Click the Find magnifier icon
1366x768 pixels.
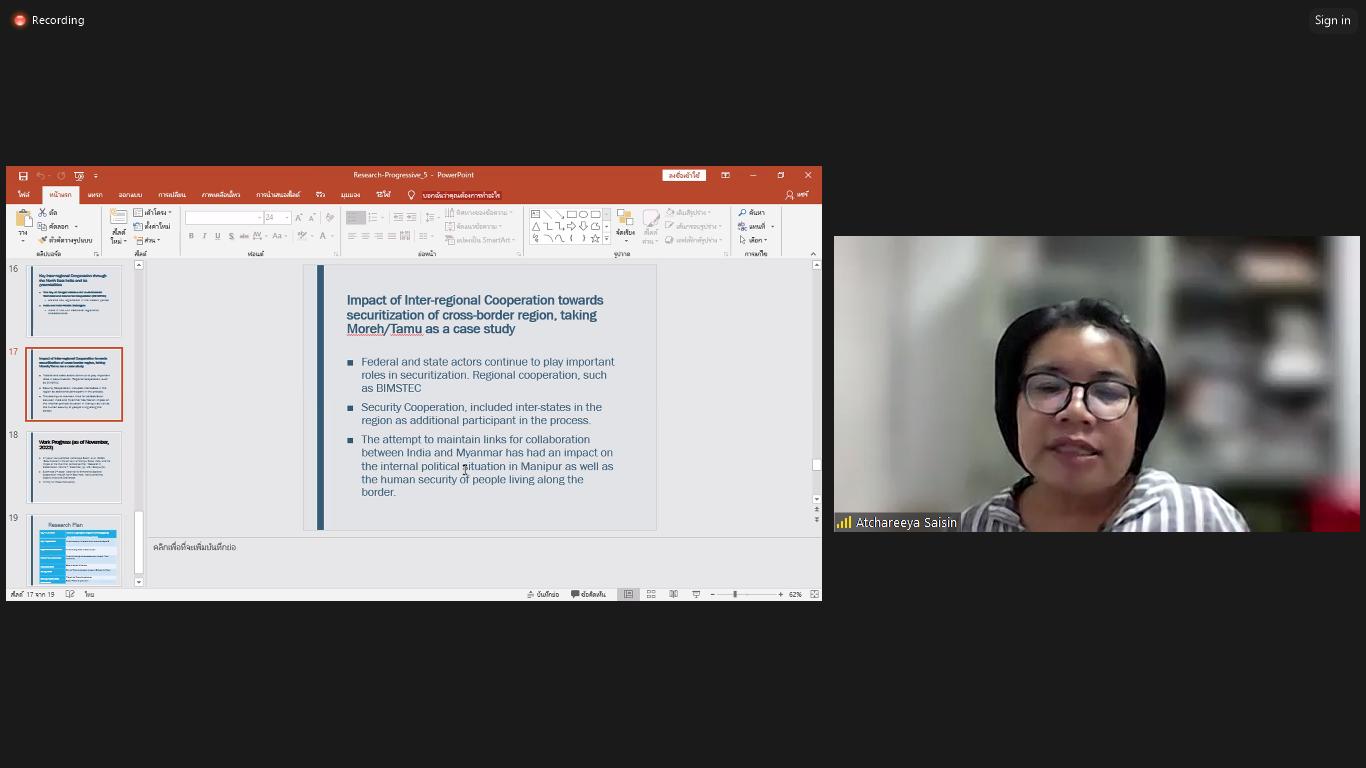743,213
